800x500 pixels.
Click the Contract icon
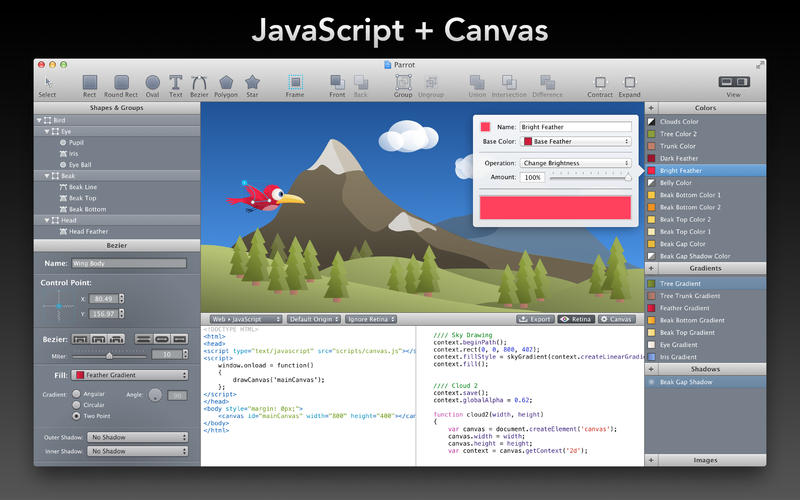pyautogui.click(x=600, y=83)
